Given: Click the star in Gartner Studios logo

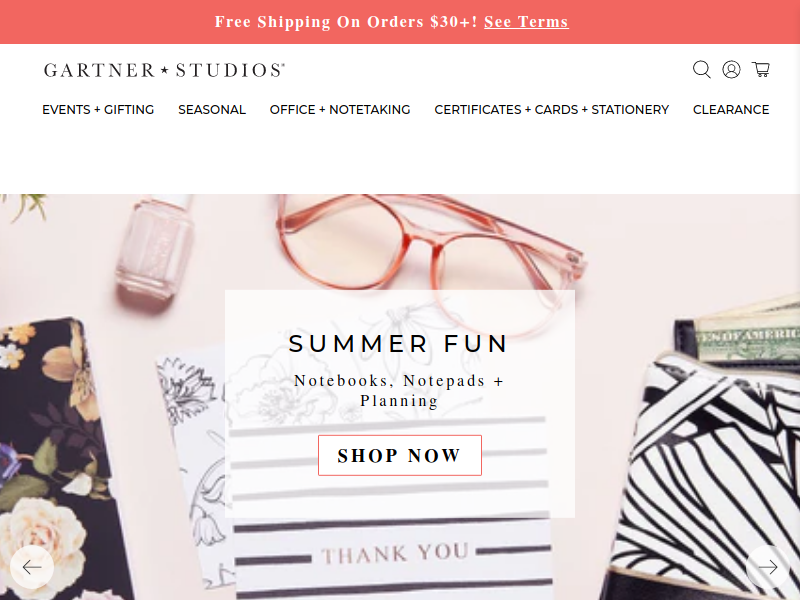Looking at the screenshot, I should point(164,70).
